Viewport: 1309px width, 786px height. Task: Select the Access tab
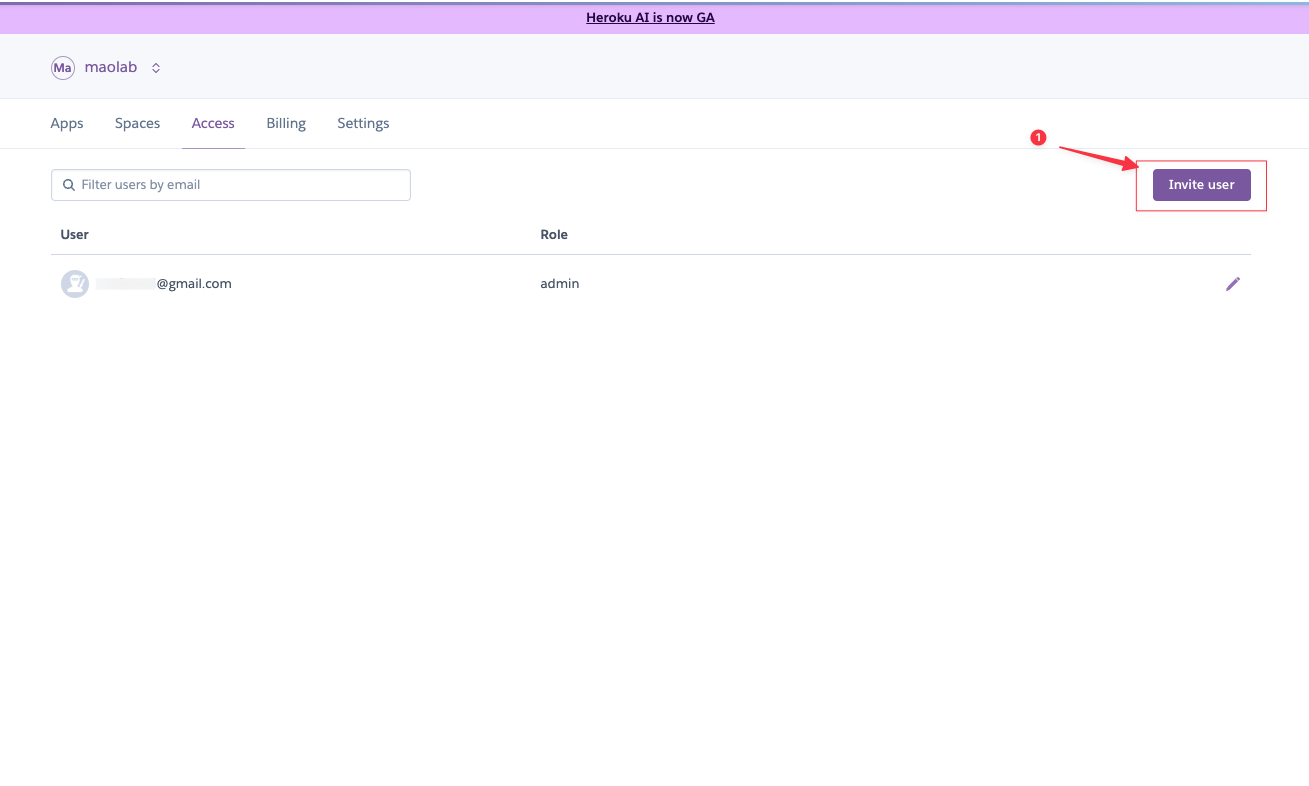213,124
